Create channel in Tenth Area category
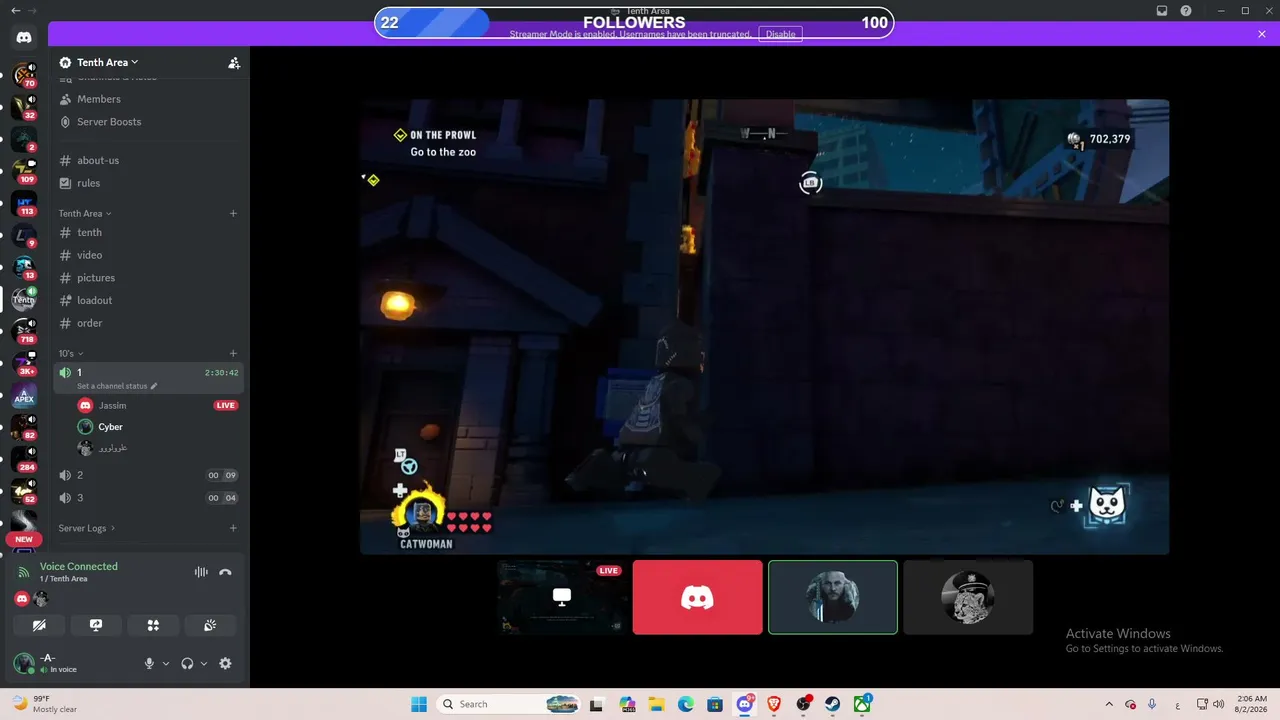The image size is (1280, 720). point(233,213)
